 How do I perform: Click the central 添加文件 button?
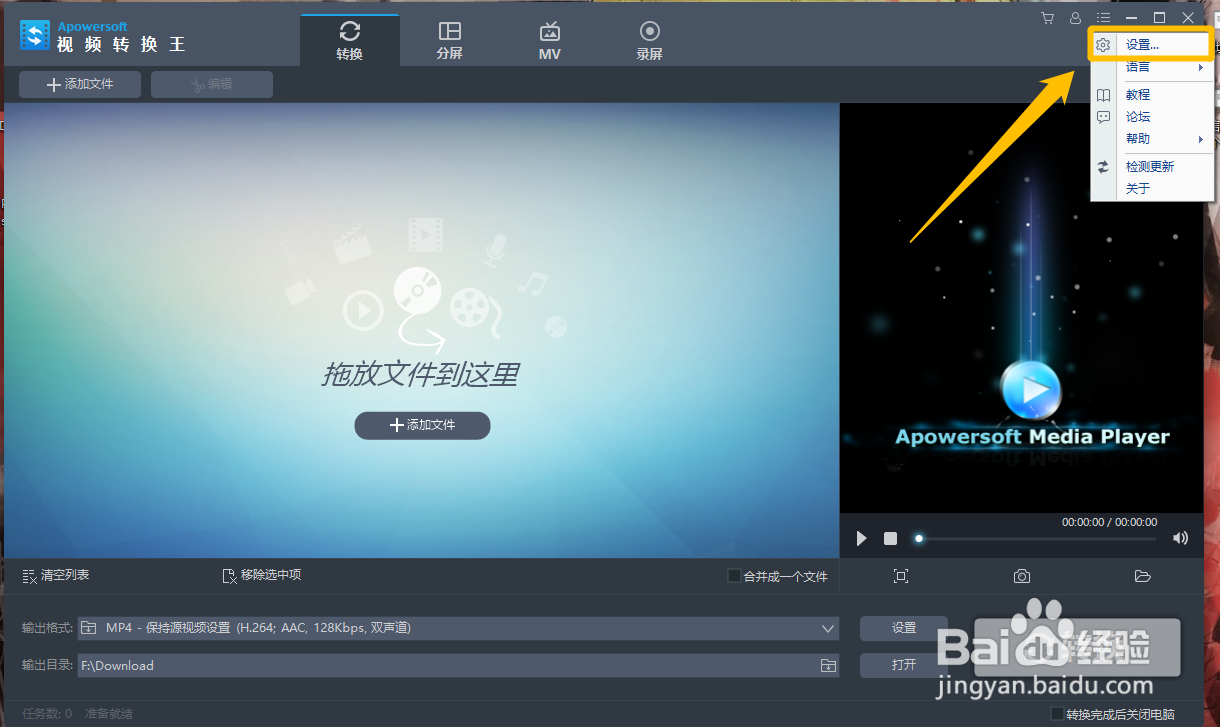coord(422,425)
